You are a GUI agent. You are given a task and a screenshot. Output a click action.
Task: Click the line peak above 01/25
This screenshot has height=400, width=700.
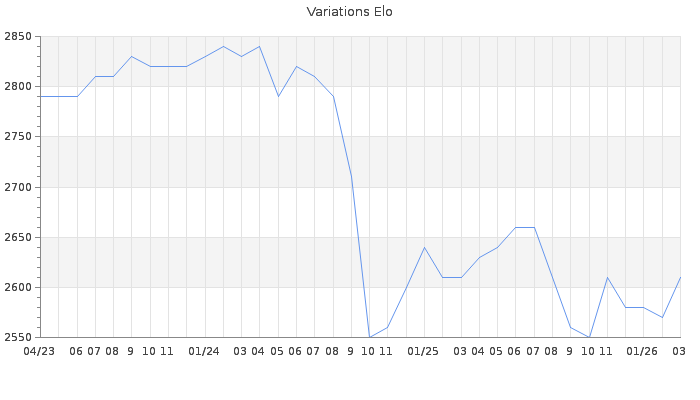click(424, 247)
